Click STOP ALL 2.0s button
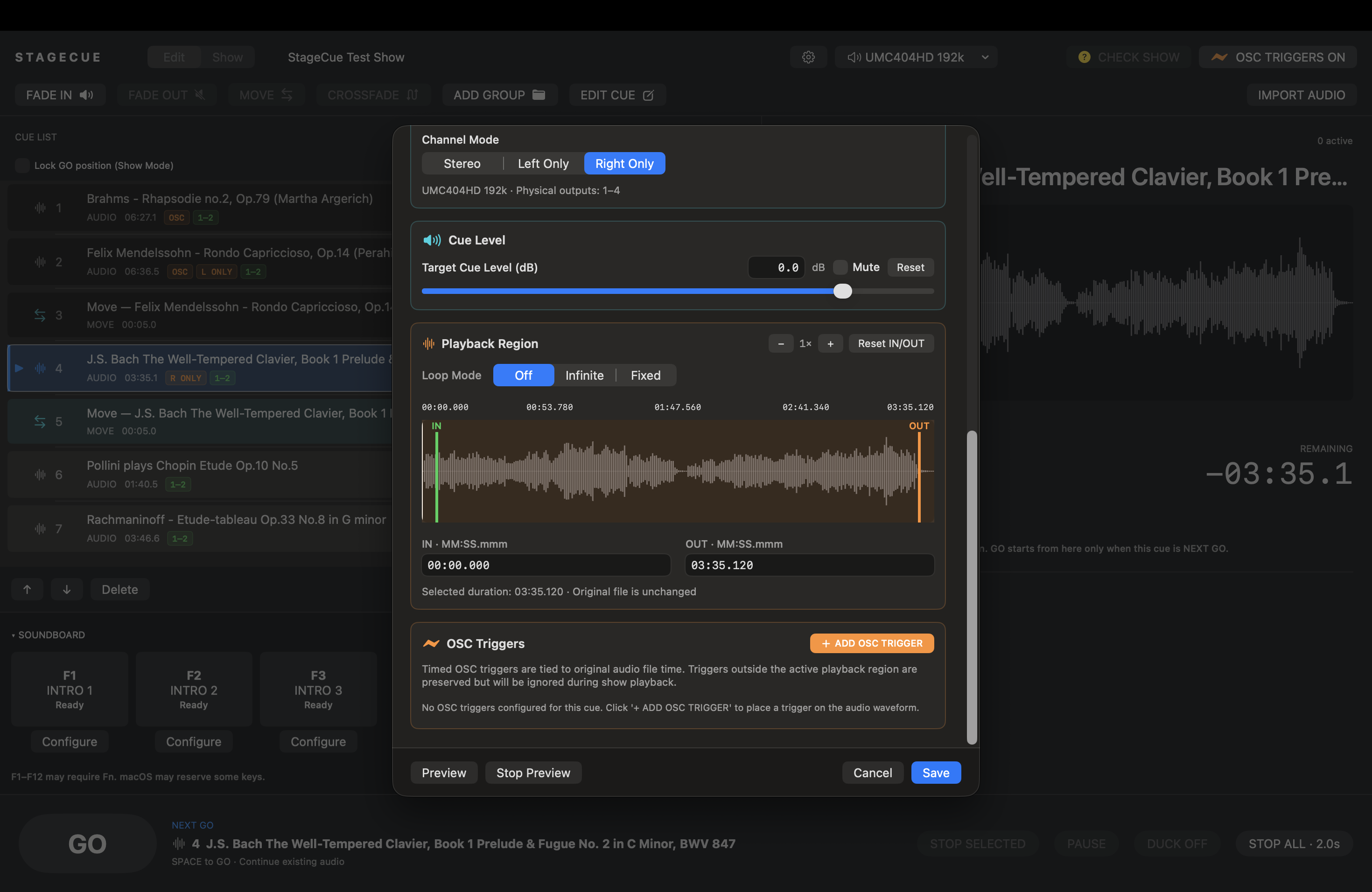 pos(1294,843)
